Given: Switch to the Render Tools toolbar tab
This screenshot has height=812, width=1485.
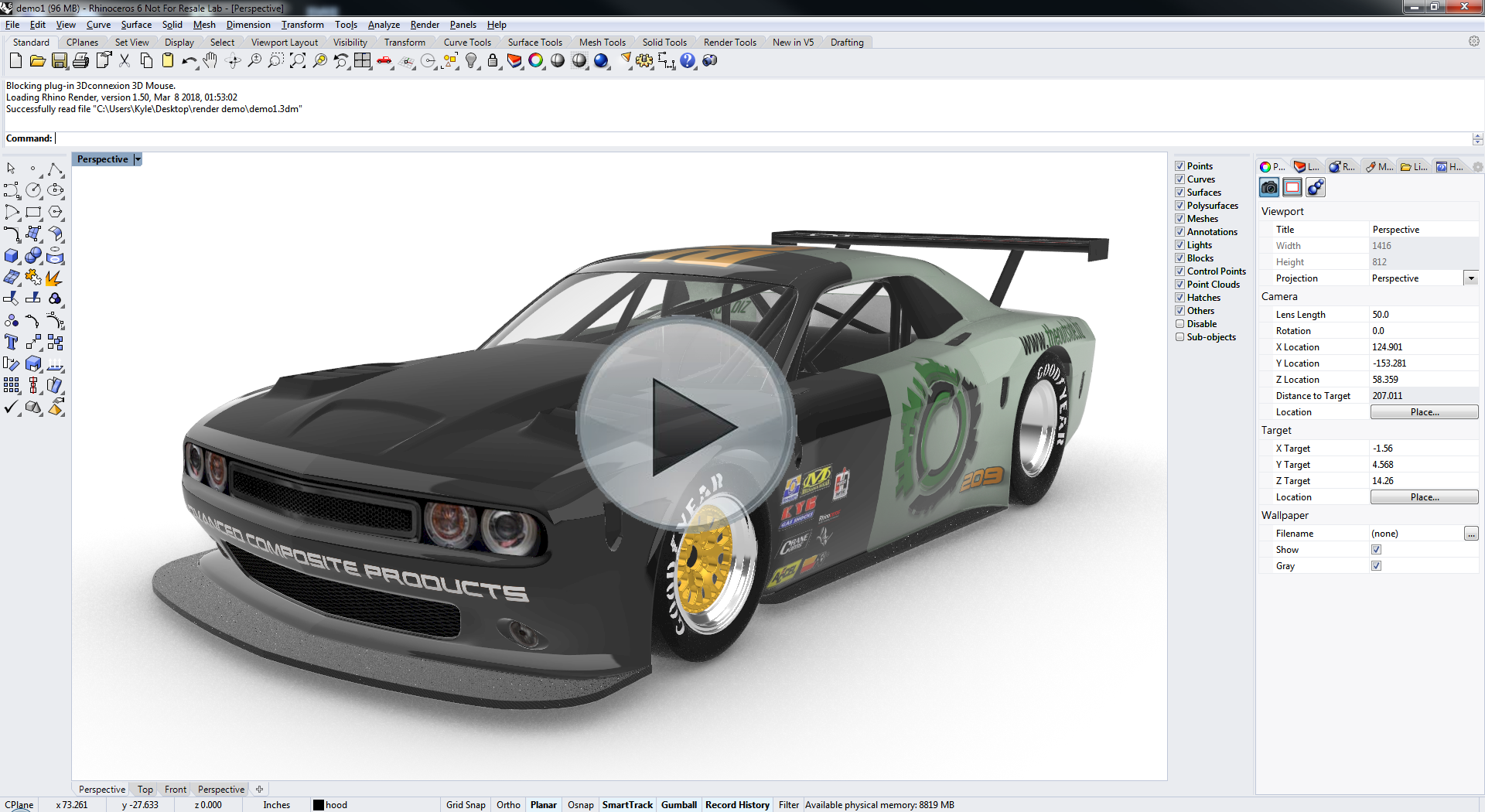Looking at the screenshot, I should coord(729,43).
